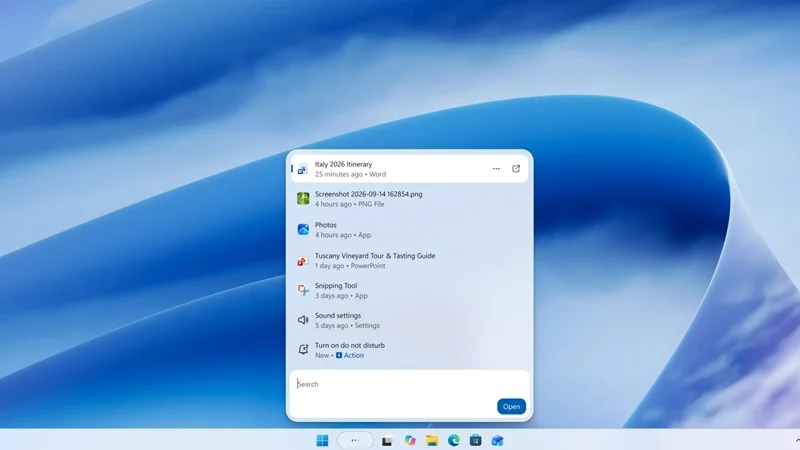Click the taskbar search pill with three dots

coord(355,440)
